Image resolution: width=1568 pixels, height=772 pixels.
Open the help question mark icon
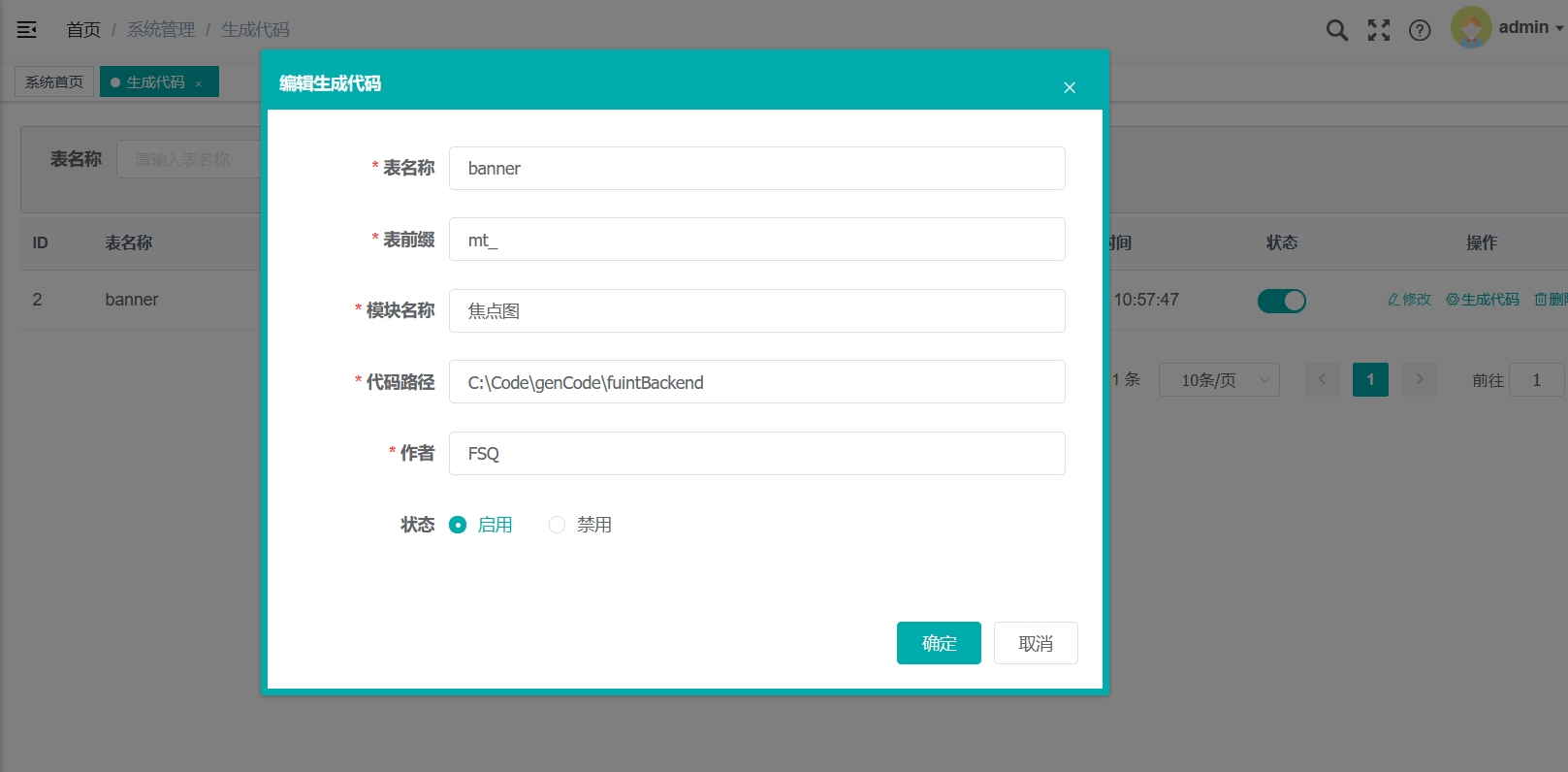[x=1420, y=30]
